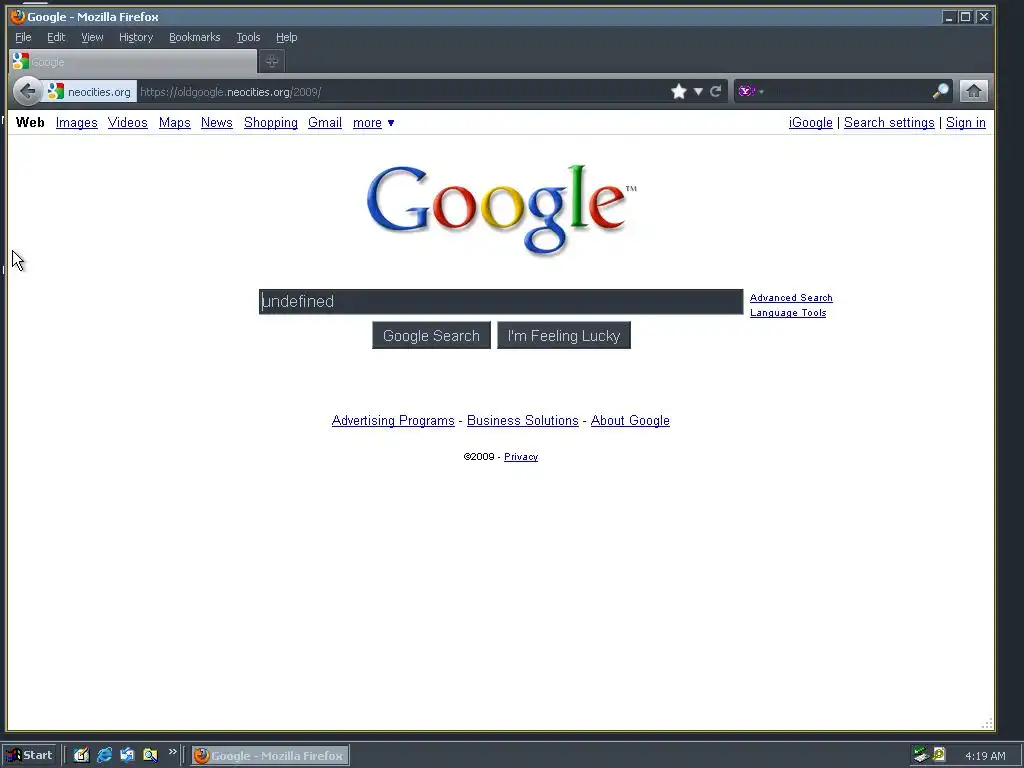Click the Sign in link
The image size is (1024, 768).
tap(965, 123)
